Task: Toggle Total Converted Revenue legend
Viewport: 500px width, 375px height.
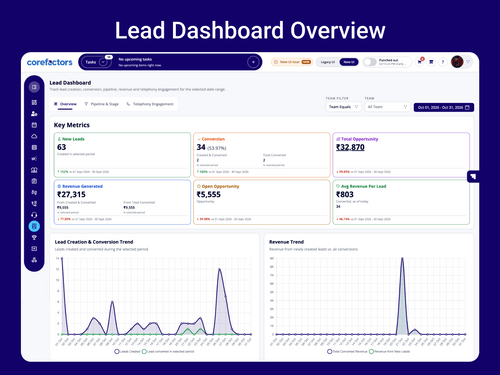Action: [347, 351]
